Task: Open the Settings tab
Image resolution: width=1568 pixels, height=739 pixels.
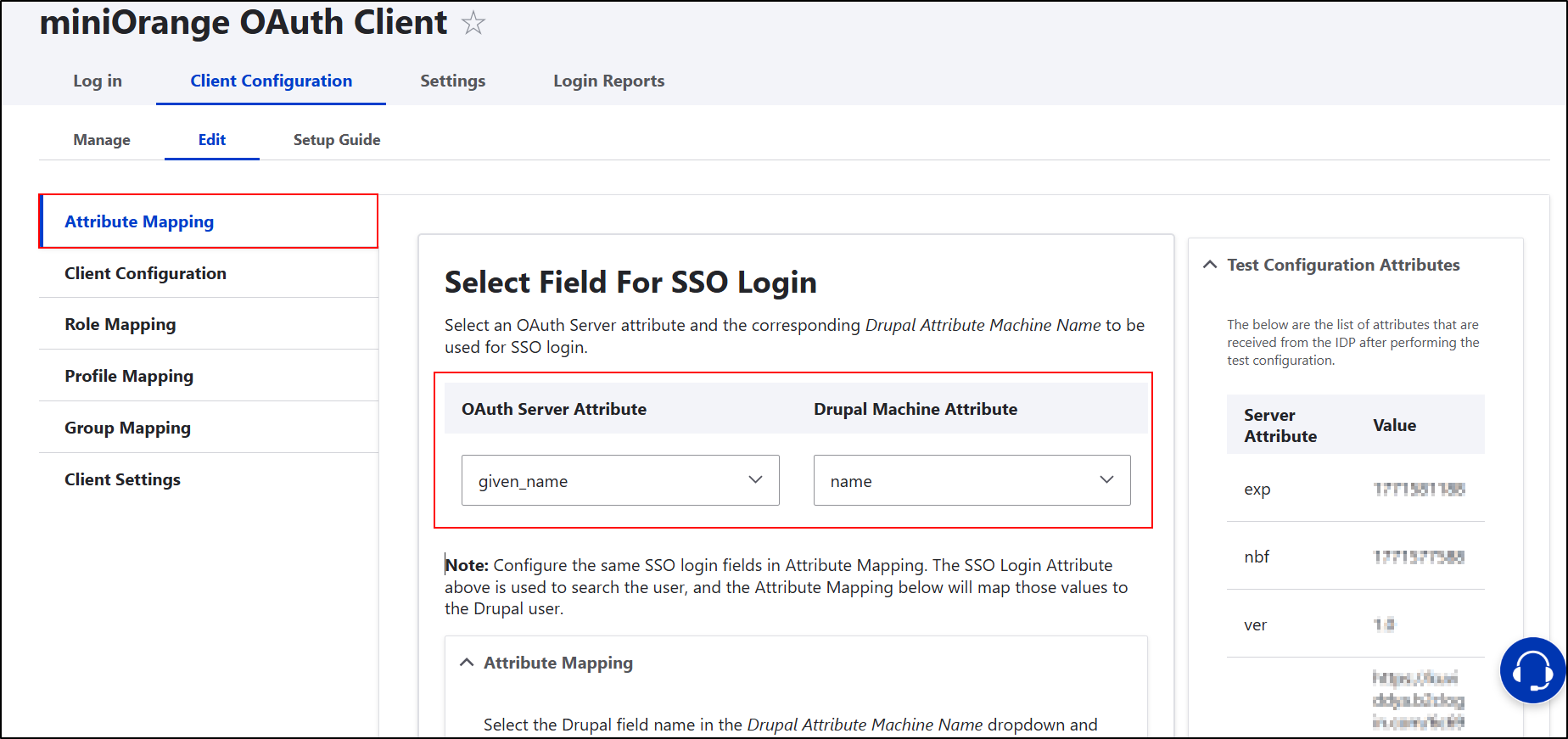Action: pyautogui.click(x=453, y=81)
